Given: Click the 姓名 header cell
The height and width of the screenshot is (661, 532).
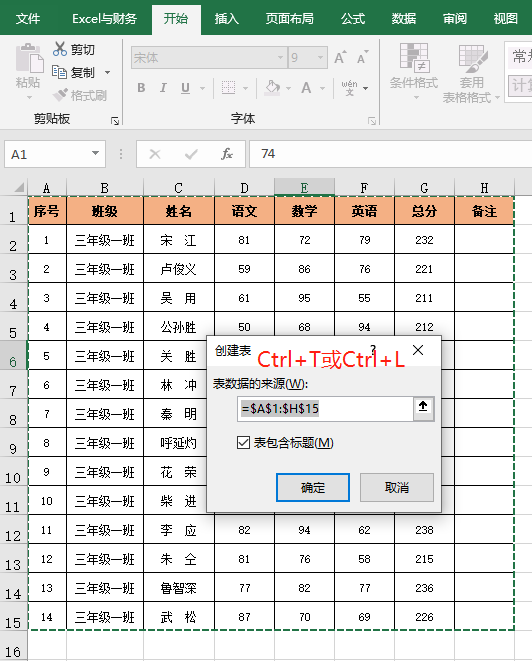Looking at the screenshot, I should point(179,210).
